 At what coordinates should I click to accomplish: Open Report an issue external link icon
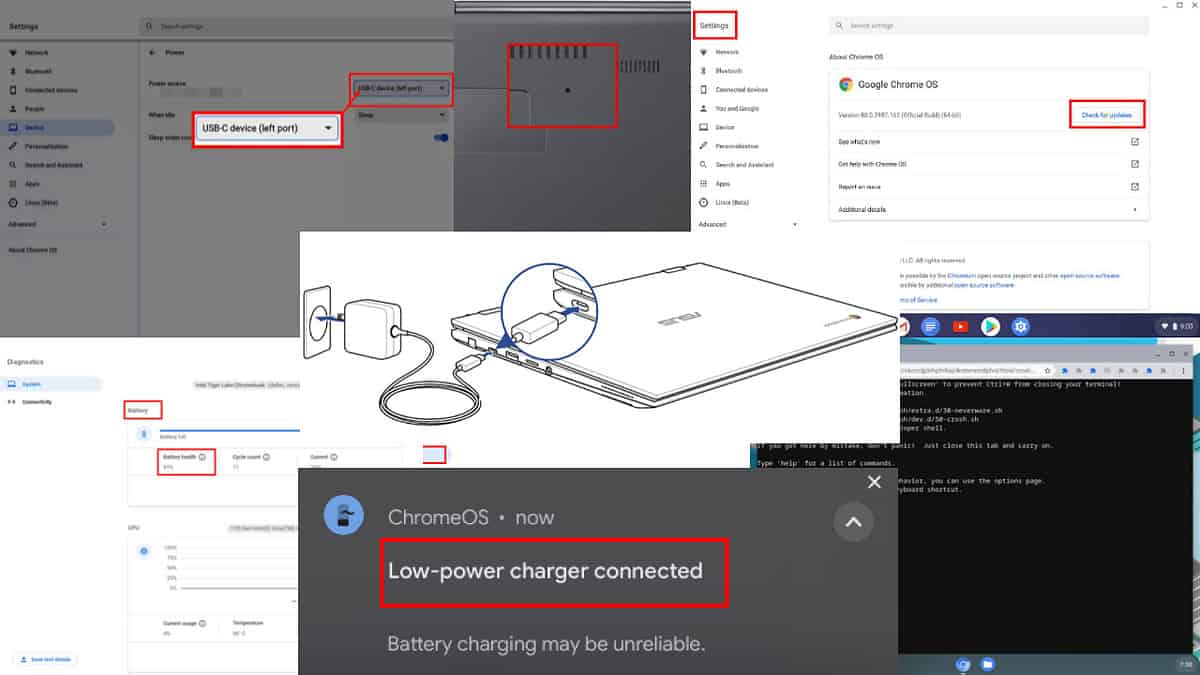(x=1135, y=186)
